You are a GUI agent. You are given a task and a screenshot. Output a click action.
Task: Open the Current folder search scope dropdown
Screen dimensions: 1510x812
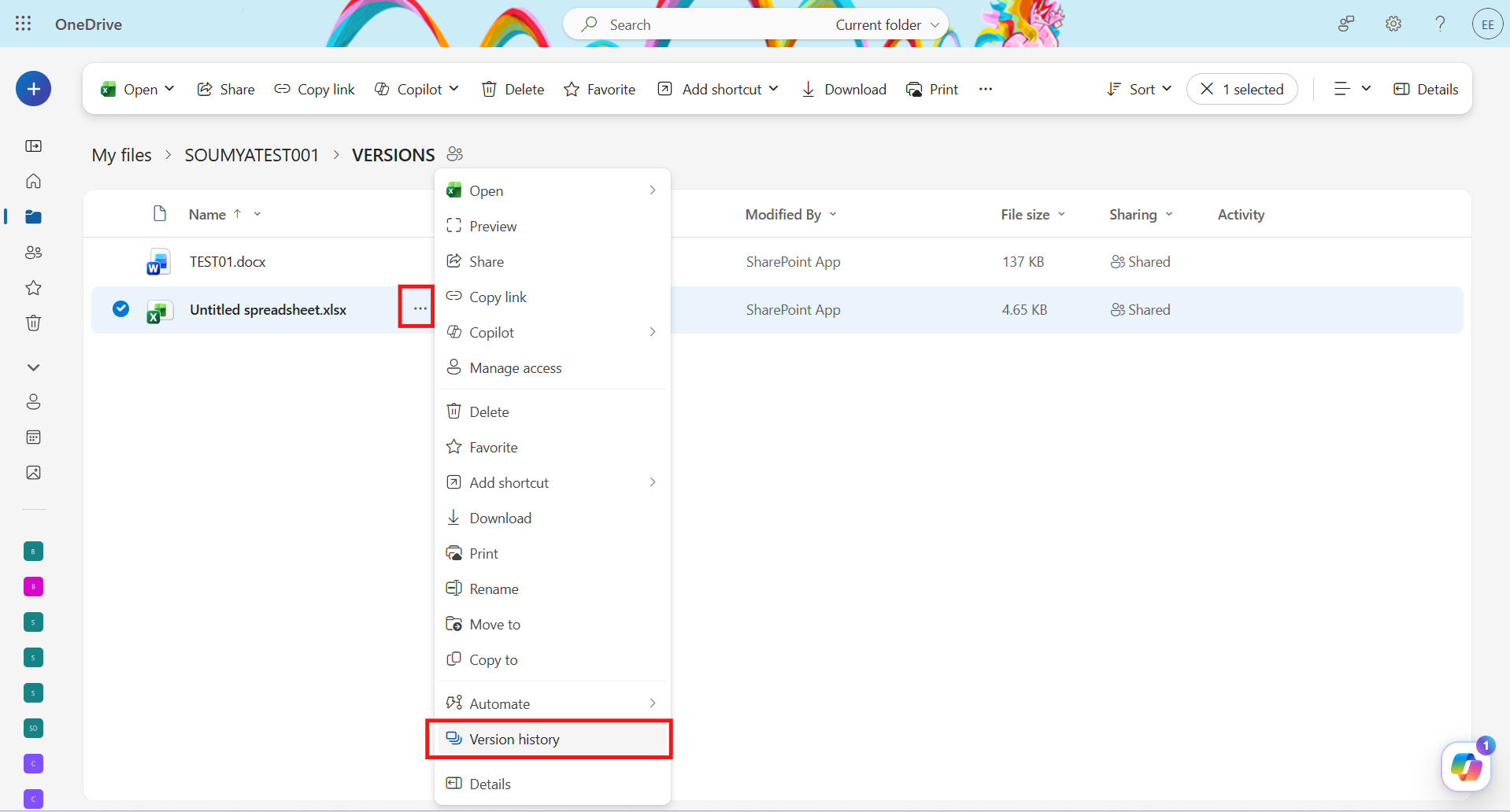[887, 24]
